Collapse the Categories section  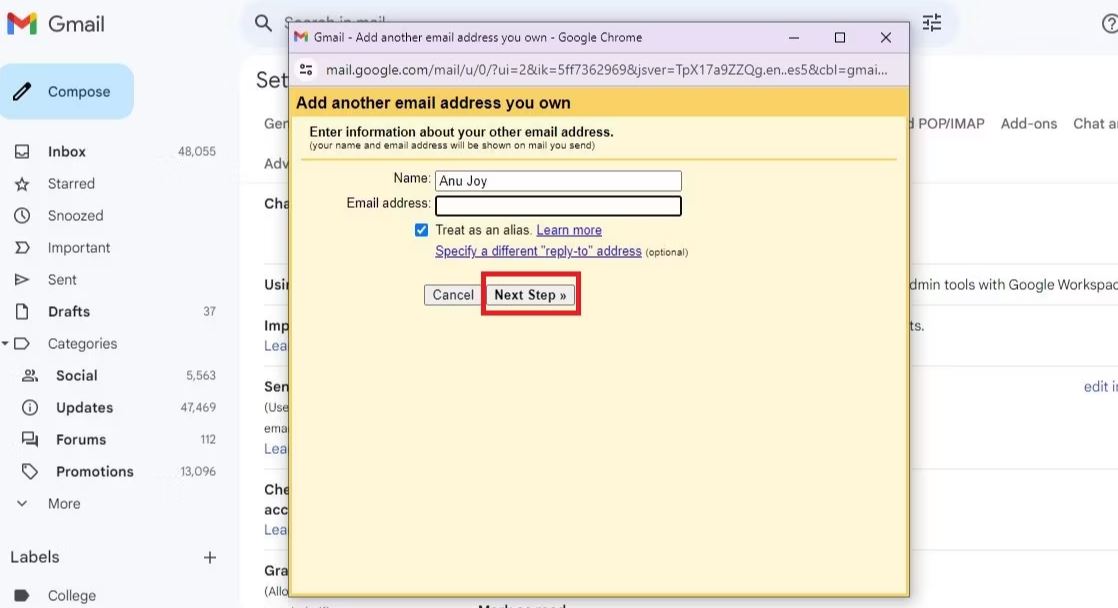point(6,344)
